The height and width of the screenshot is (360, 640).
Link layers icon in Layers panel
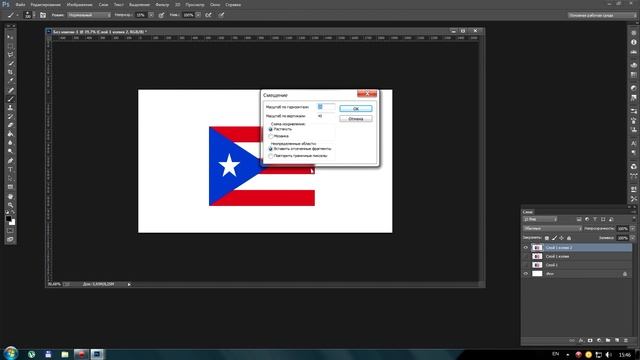(572, 340)
